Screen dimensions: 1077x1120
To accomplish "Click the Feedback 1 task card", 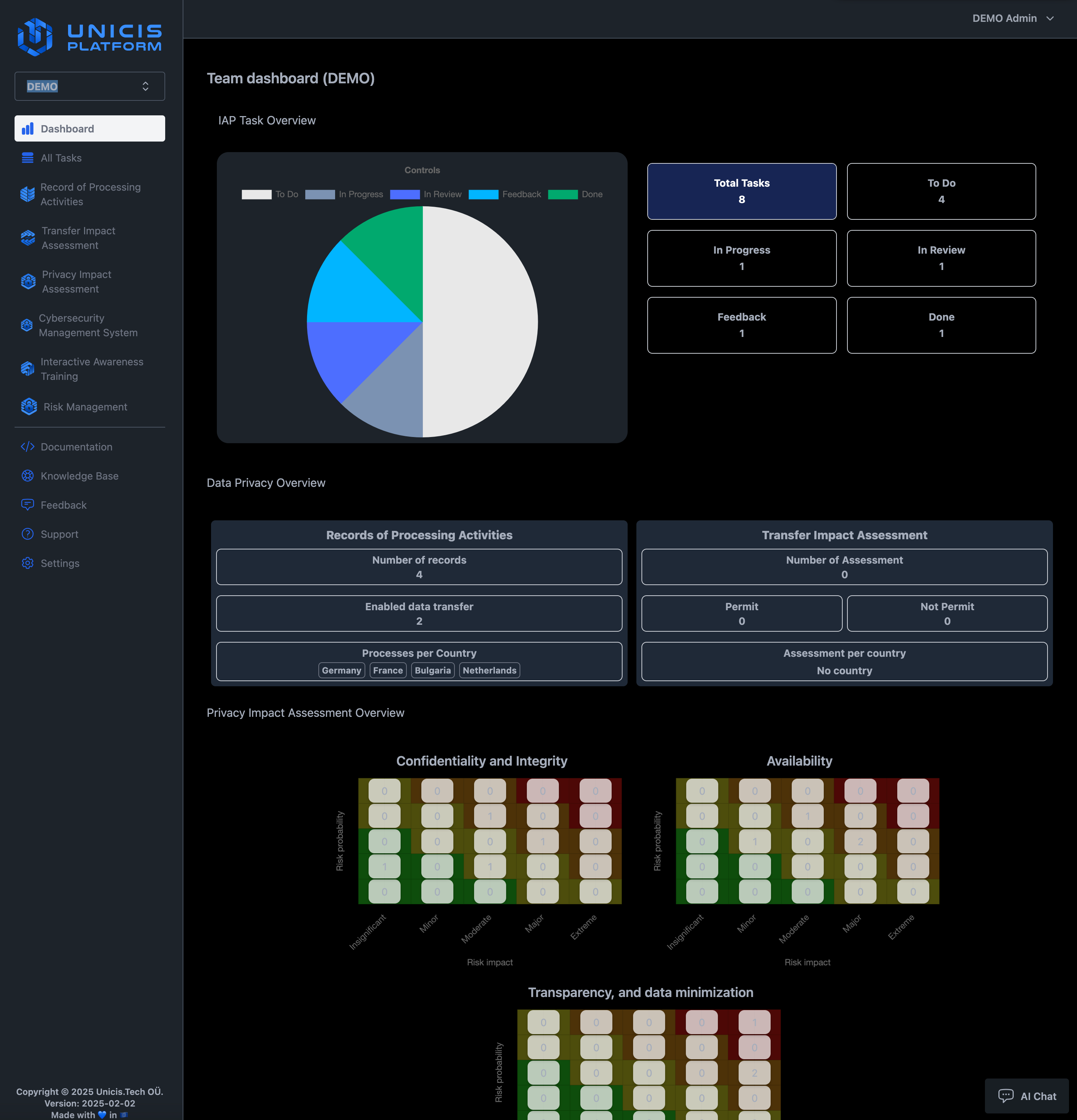I will click(742, 325).
